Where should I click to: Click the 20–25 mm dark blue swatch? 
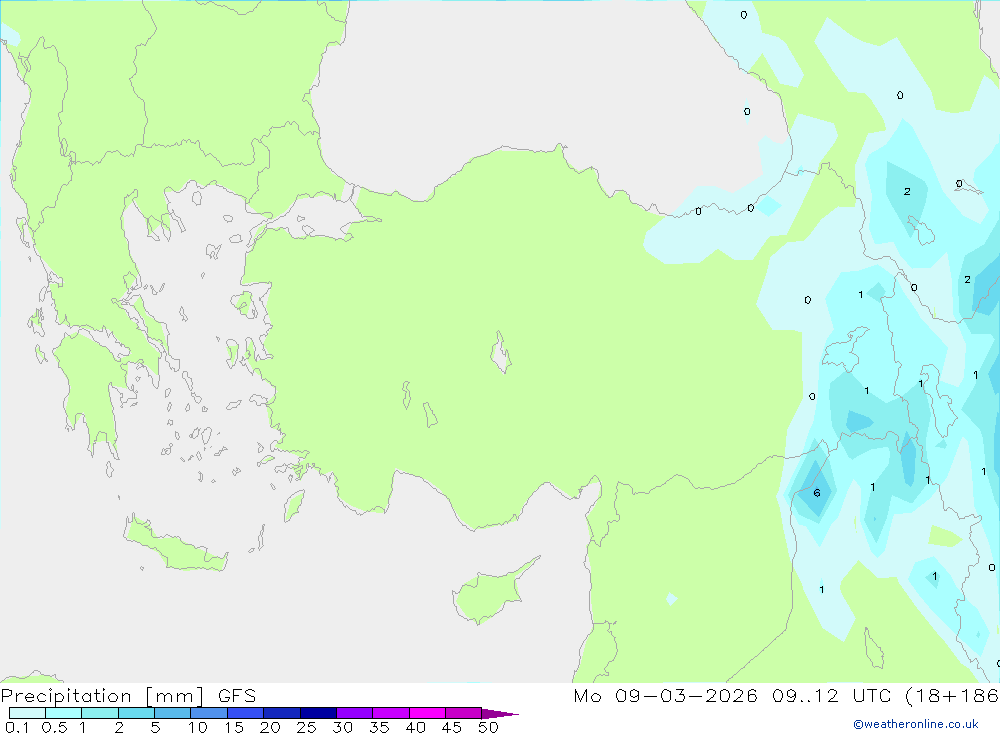[282, 713]
